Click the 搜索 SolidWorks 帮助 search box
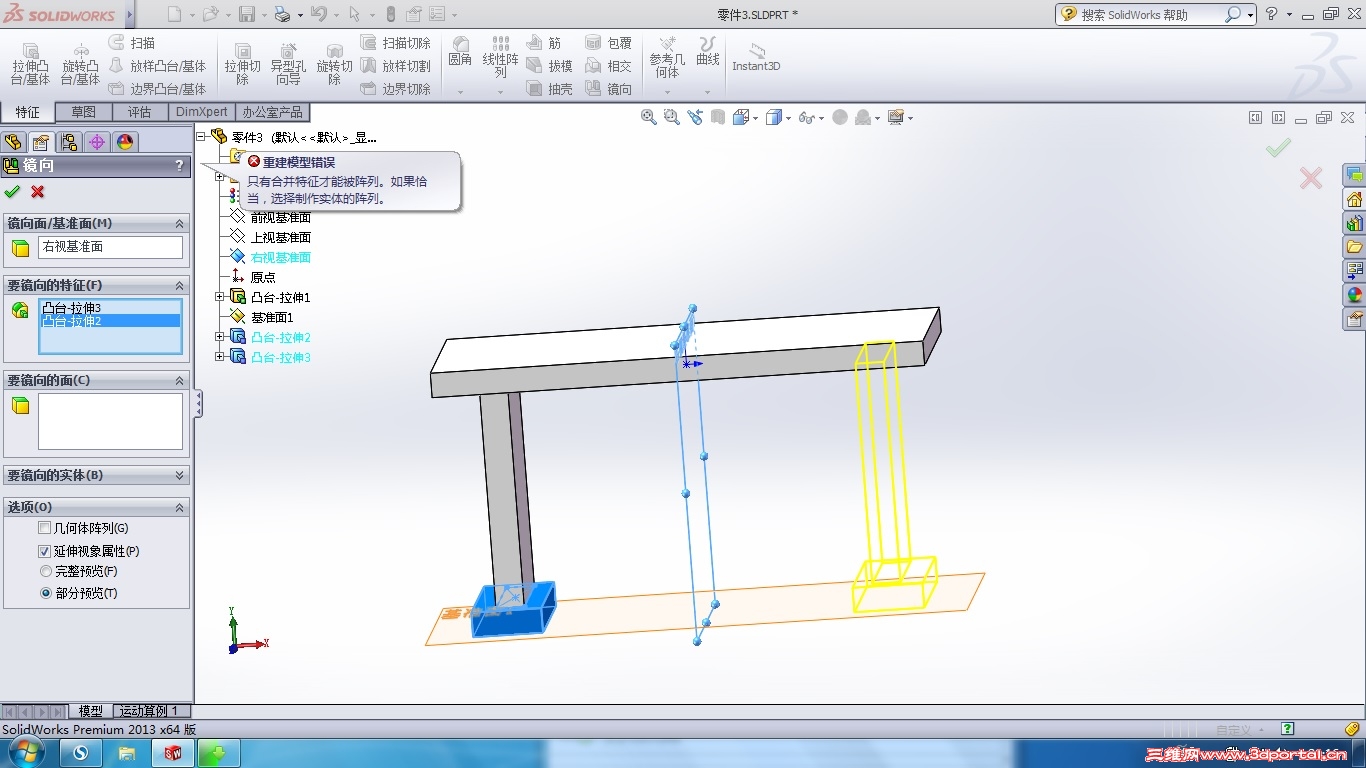The height and width of the screenshot is (768, 1366). 1150,14
